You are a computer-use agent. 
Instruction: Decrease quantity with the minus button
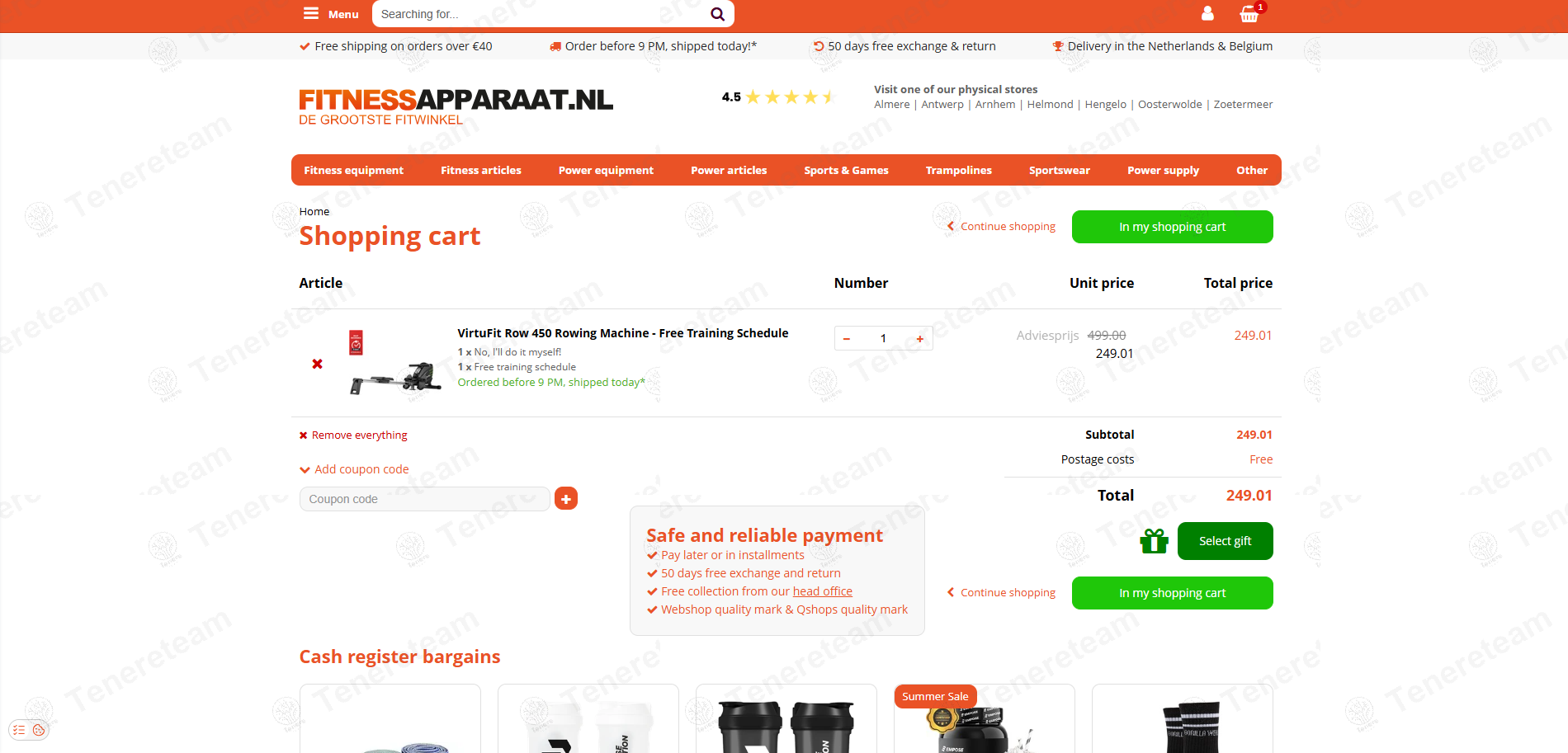[x=847, y=339]
